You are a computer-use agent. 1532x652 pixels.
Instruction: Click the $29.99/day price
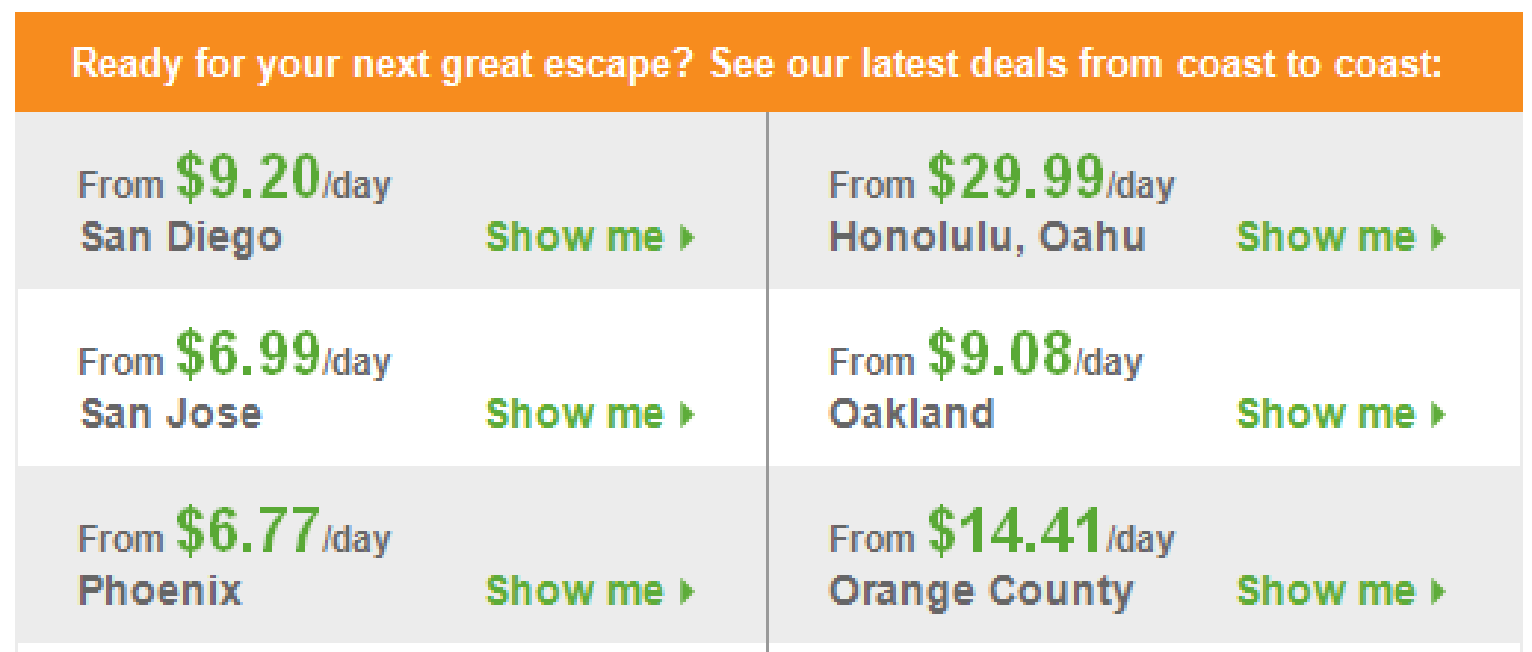(1049, 178)
